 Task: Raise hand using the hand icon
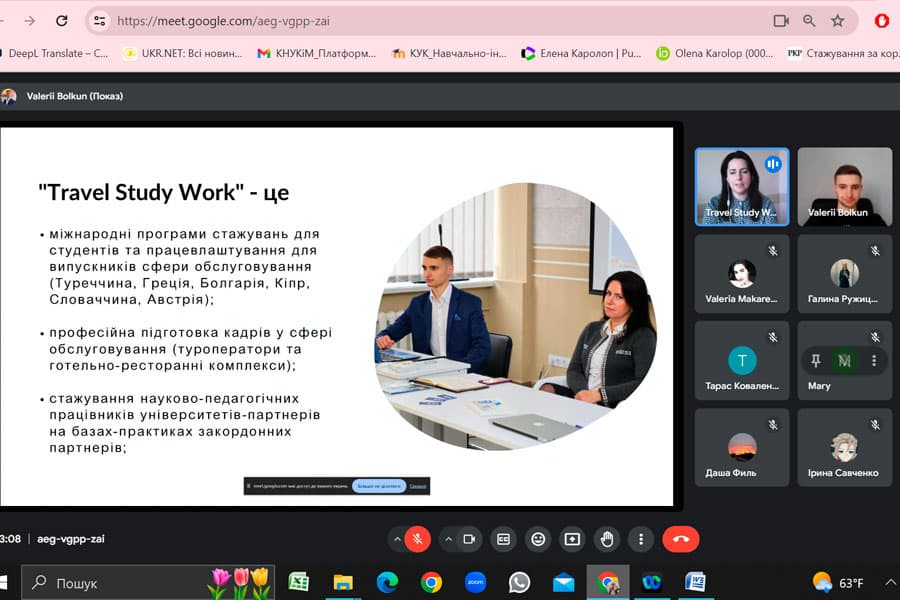tap(607, 539)
